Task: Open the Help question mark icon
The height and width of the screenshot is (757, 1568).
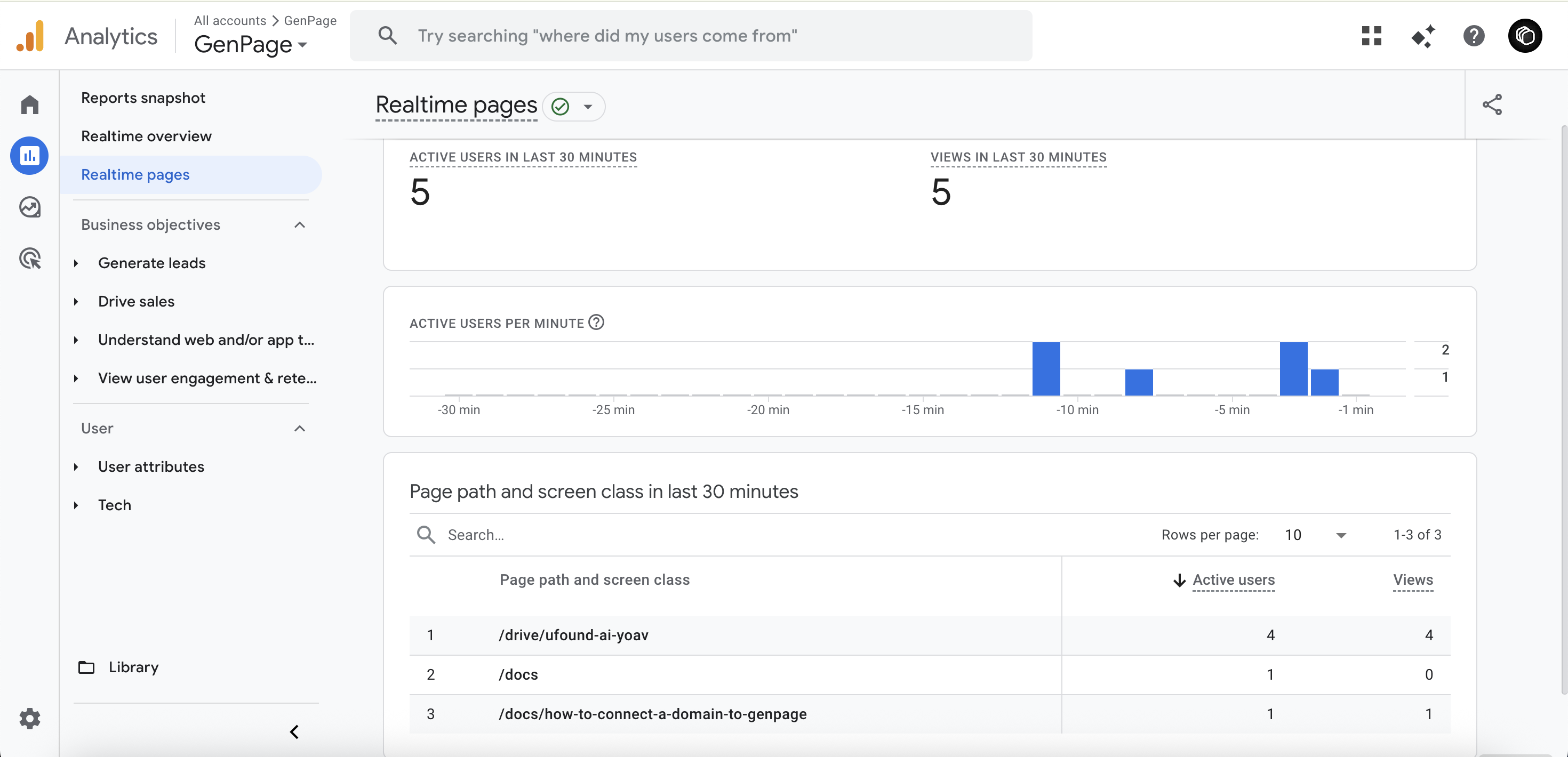Action: (1474, 36)
